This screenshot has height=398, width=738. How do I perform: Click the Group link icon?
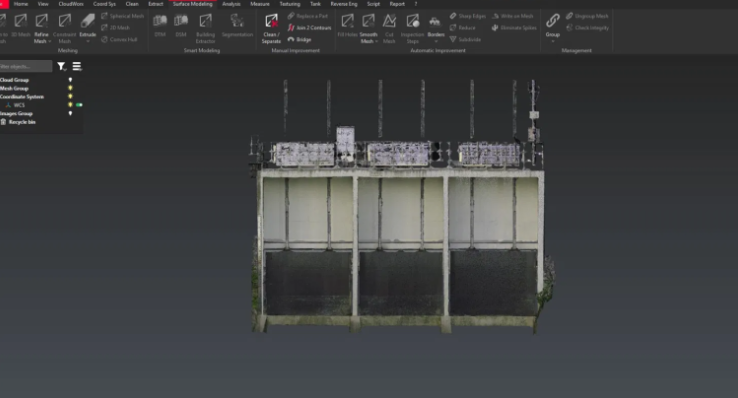(x=553, y=21)
